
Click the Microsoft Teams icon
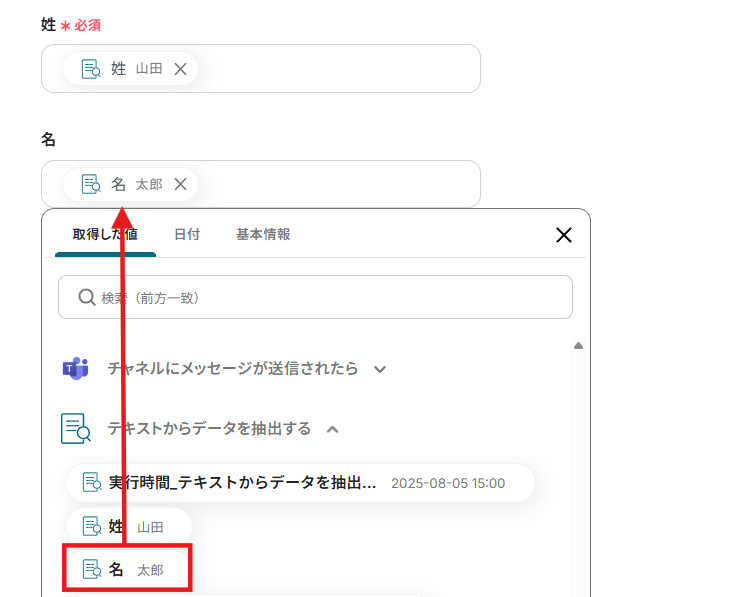(x=75, y=368)
